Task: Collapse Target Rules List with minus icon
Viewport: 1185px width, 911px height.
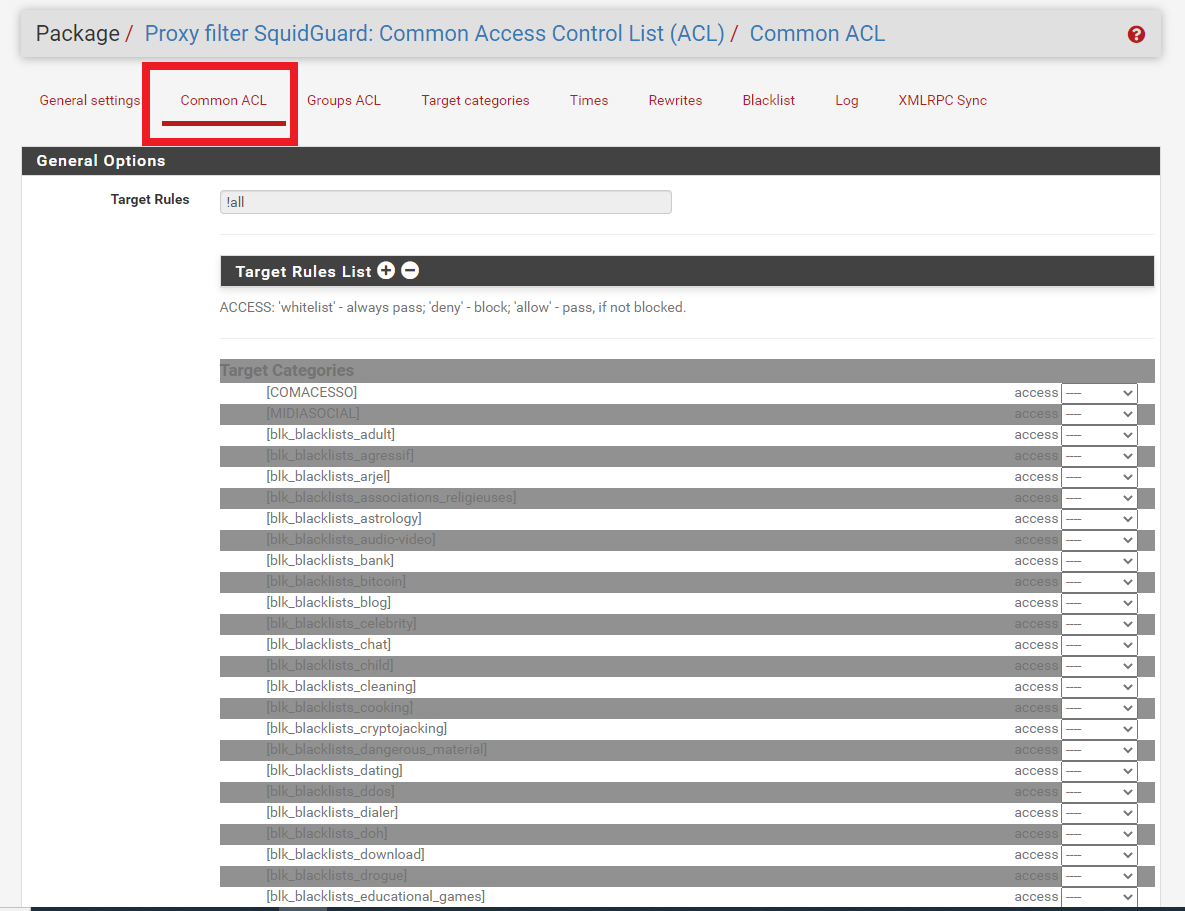Action: 410,271
